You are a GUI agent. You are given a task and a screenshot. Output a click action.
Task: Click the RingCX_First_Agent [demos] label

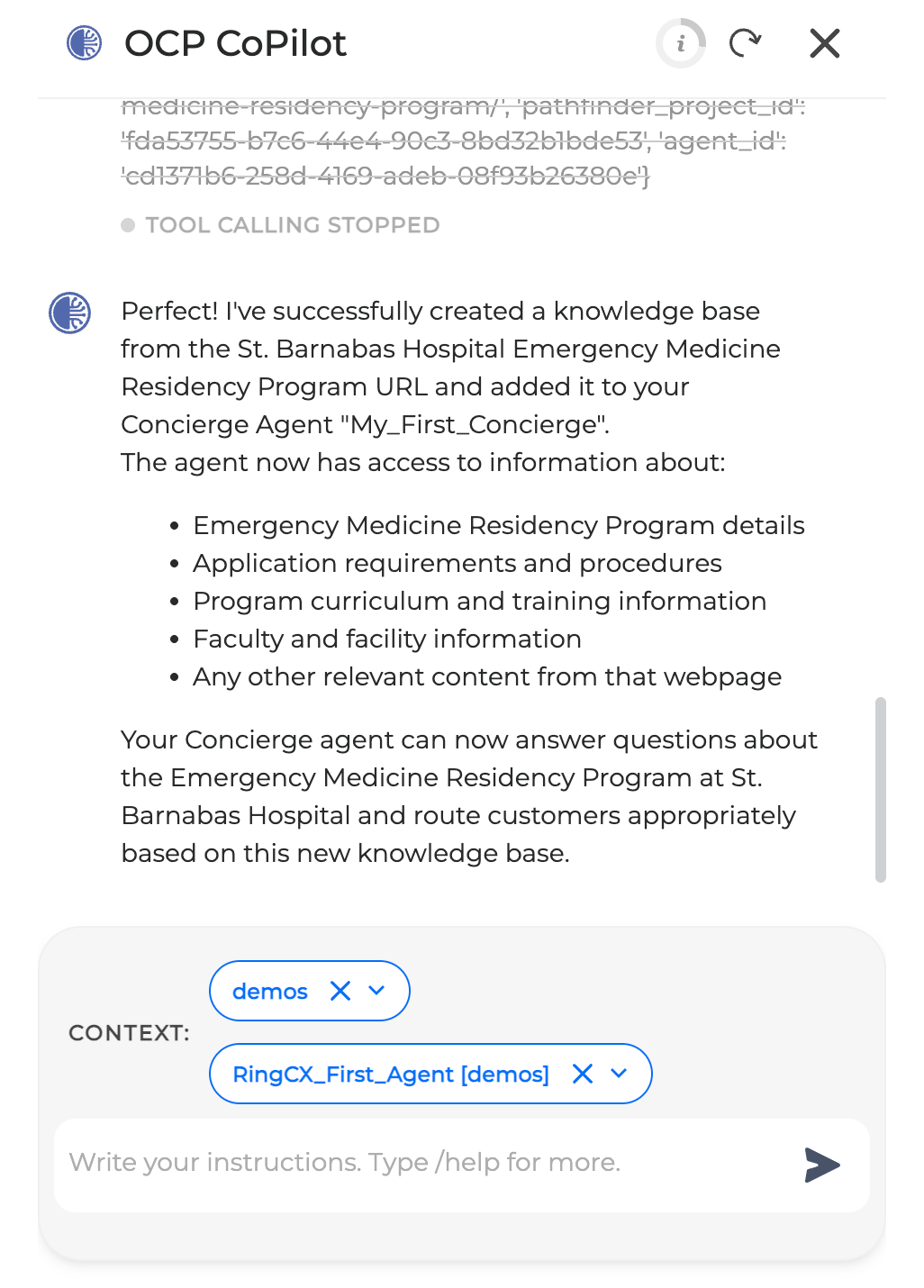click(x=391, y=1074)
